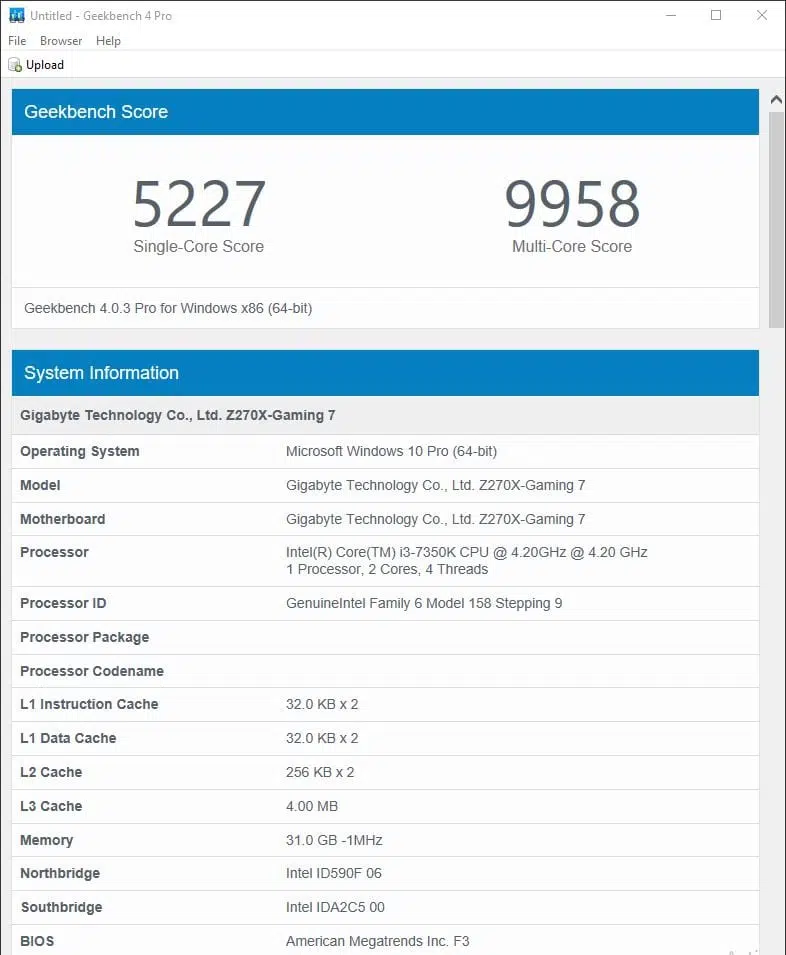Image resolution: width=786 pixels, height=955 pixels.
Task: Click the Geekbench 4.0.3 Pro version text
Action: click(x=168, y=308)
